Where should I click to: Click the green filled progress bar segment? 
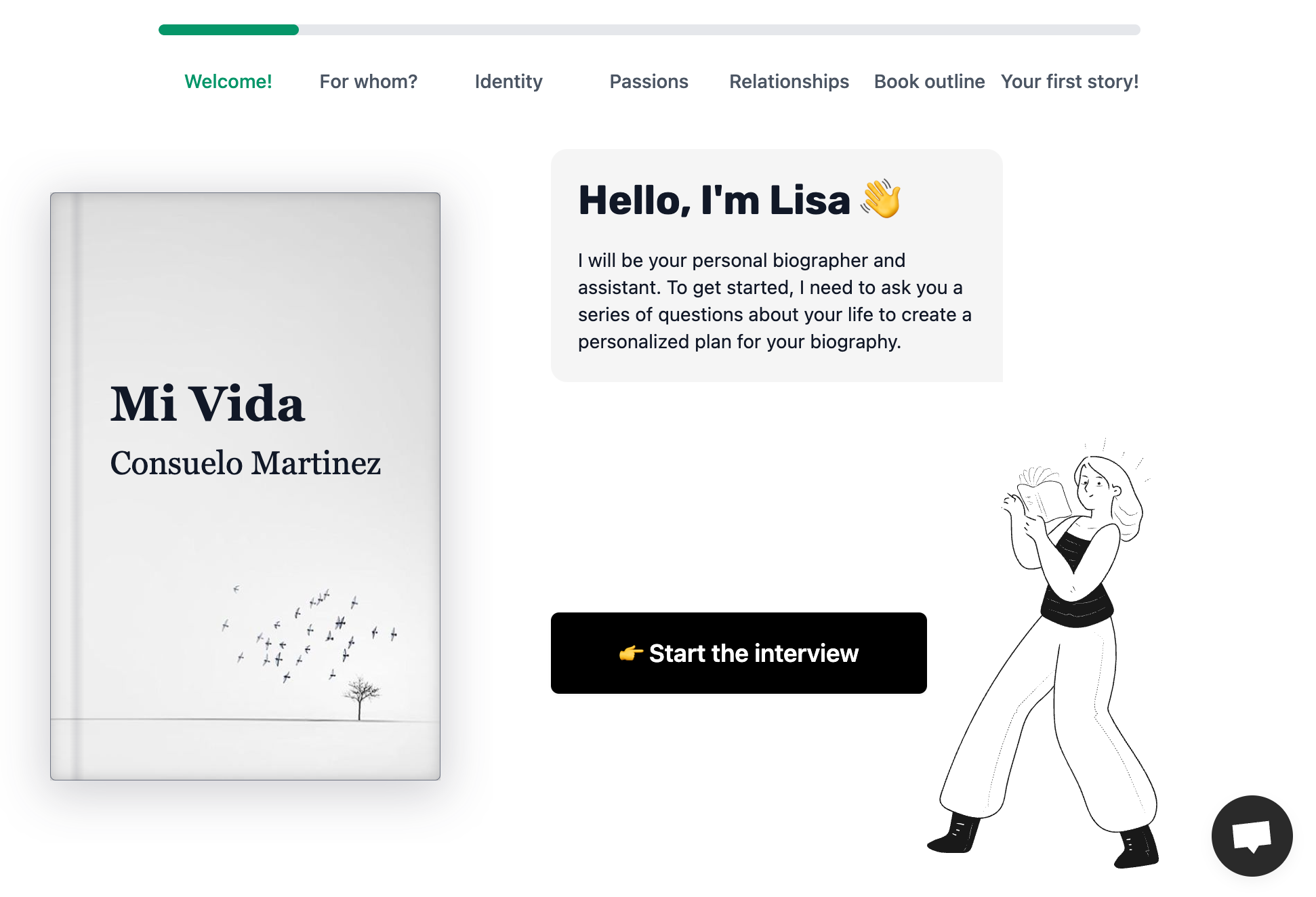pyautogui.click(x=228, y=30)
